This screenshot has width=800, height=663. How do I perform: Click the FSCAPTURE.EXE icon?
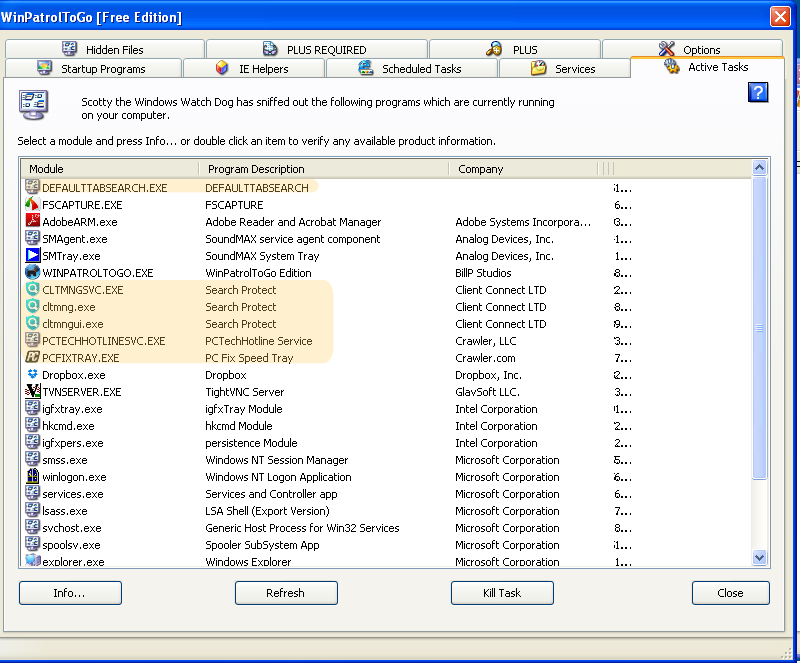point(33,205)
